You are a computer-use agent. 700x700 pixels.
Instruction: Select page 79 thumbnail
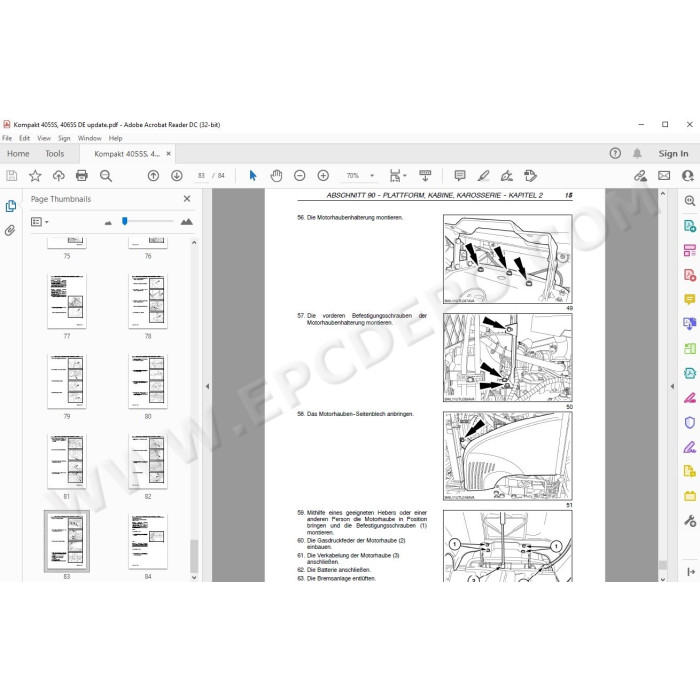click(x=67, y=381)
